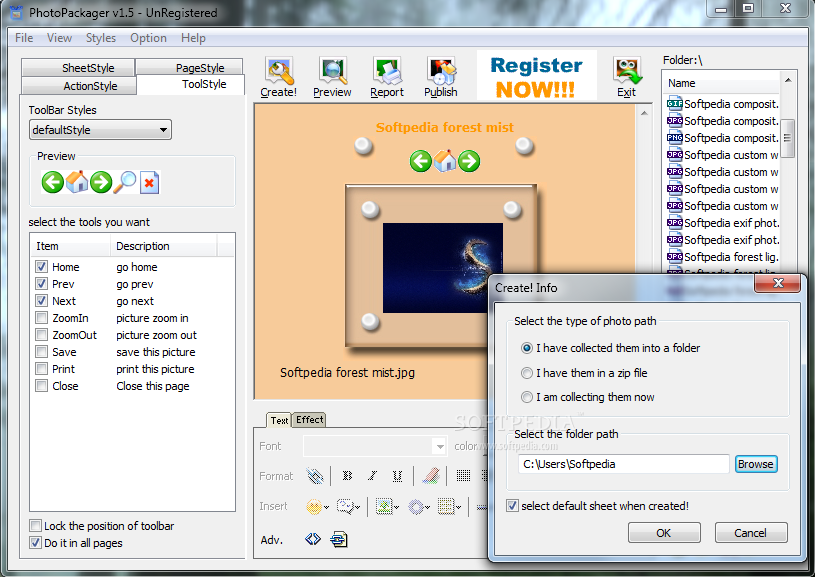The image size is (815, 577).
Task: Open the Font combo box
Action: click(x=375, y=446)
